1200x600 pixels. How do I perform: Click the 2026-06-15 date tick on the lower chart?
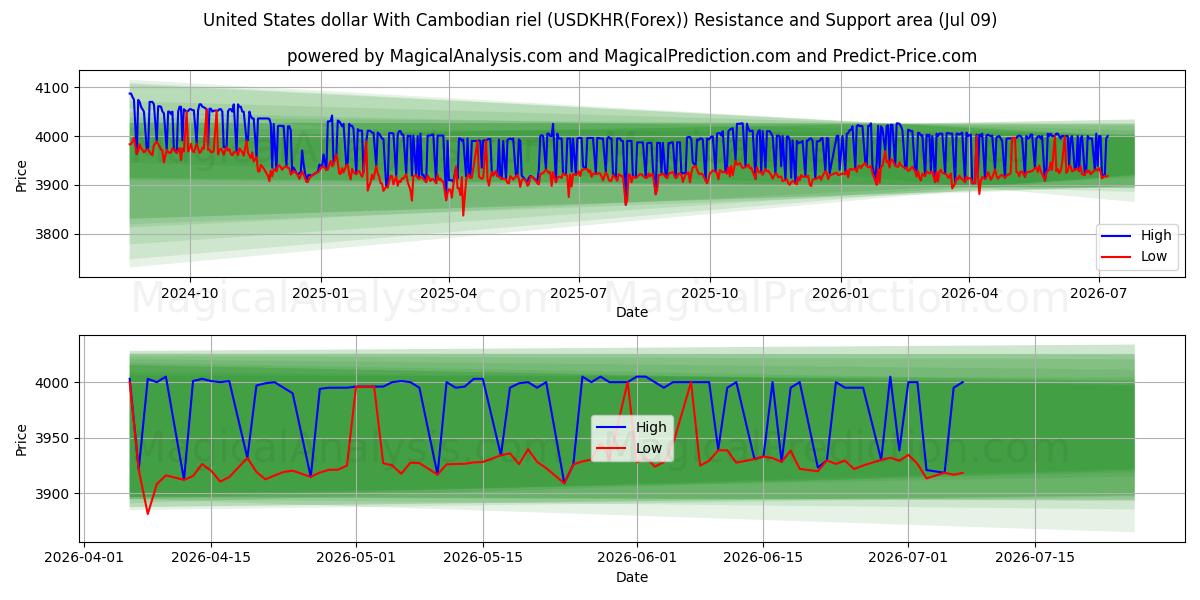(x=764, y=558)
